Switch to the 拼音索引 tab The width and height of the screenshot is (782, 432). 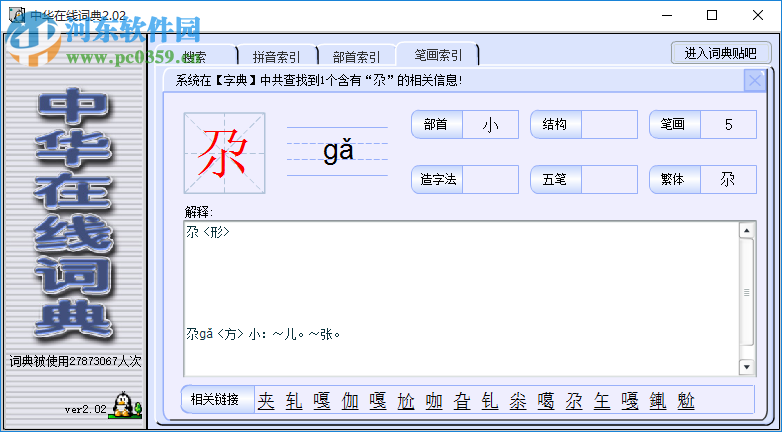click(277, 57)
